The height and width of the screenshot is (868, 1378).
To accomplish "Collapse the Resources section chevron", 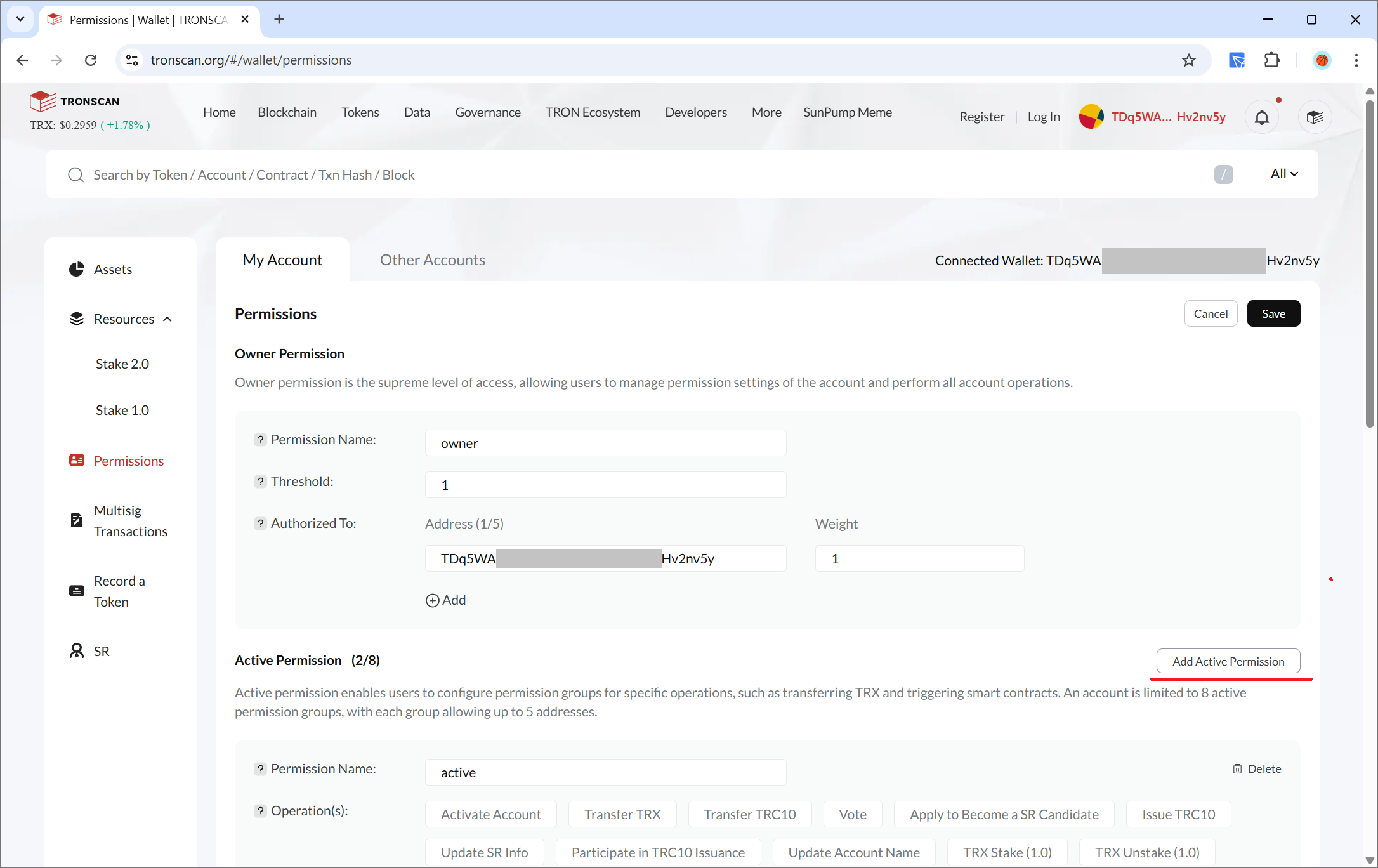I will coord(167,319).
